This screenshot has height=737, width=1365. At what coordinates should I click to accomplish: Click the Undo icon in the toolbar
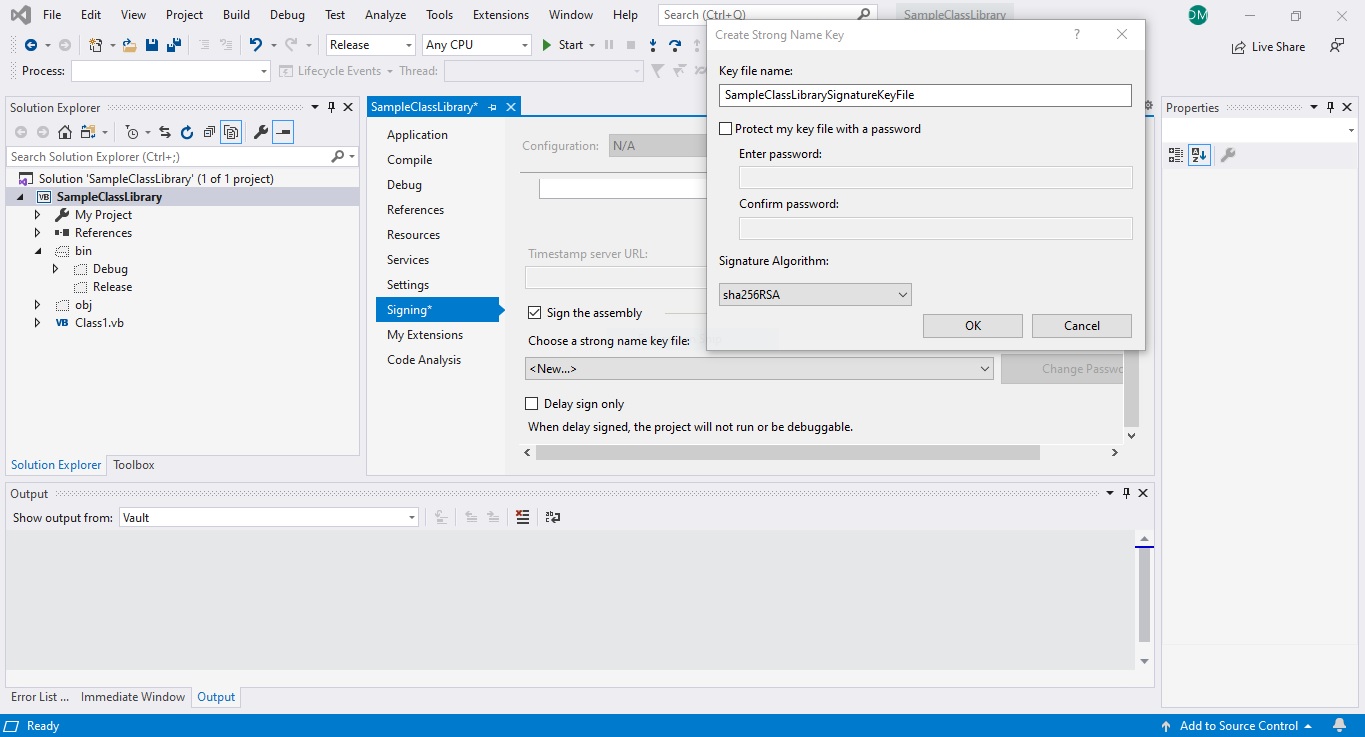pos(257,46)
